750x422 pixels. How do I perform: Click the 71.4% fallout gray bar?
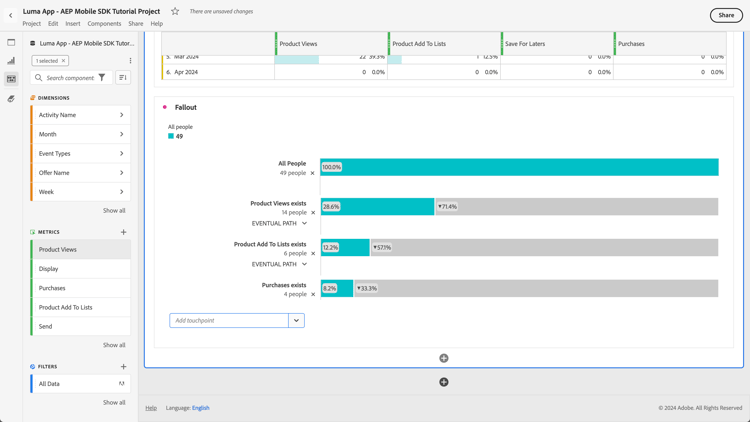[x=576, y=207]
